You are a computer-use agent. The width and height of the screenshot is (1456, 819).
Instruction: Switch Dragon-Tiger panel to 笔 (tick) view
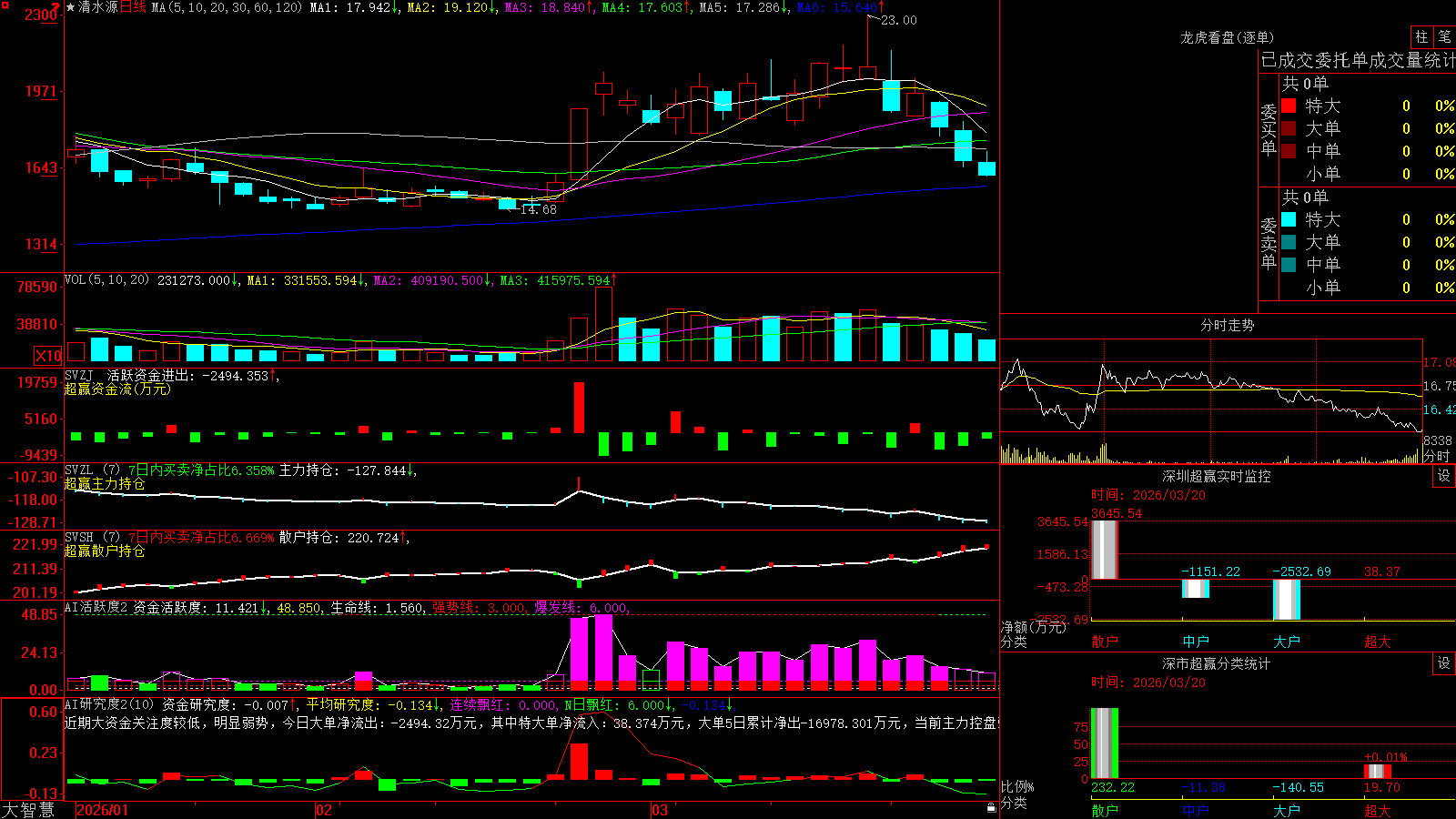1444,36
